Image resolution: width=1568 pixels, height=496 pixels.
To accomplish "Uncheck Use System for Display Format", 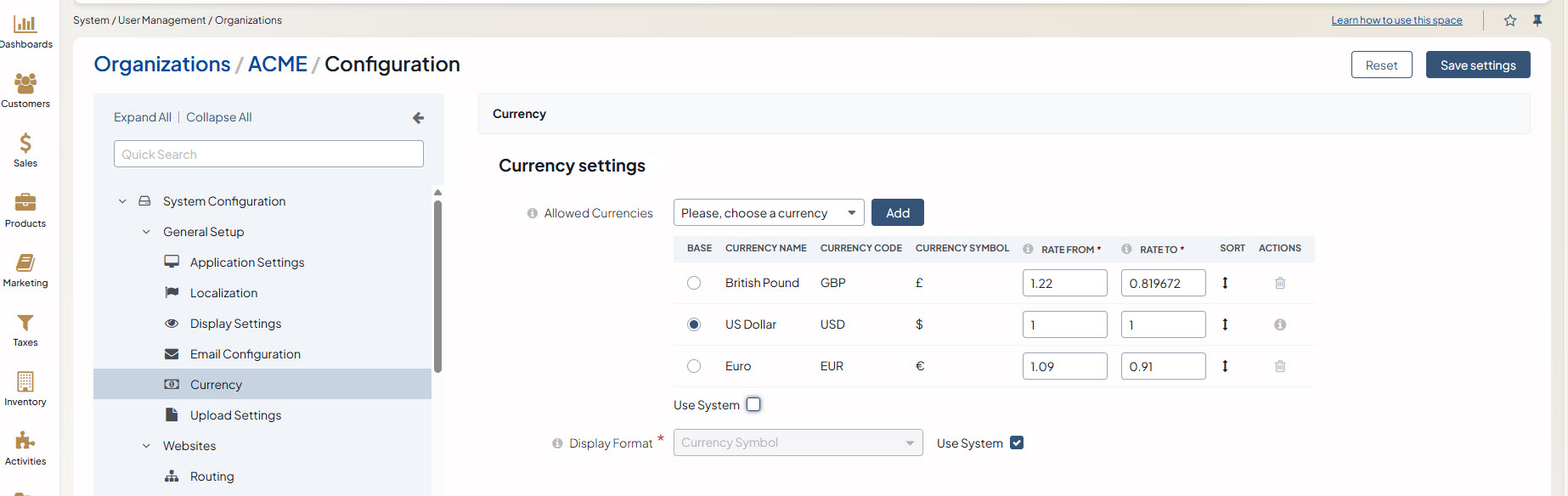I will tap(1017, 442).
